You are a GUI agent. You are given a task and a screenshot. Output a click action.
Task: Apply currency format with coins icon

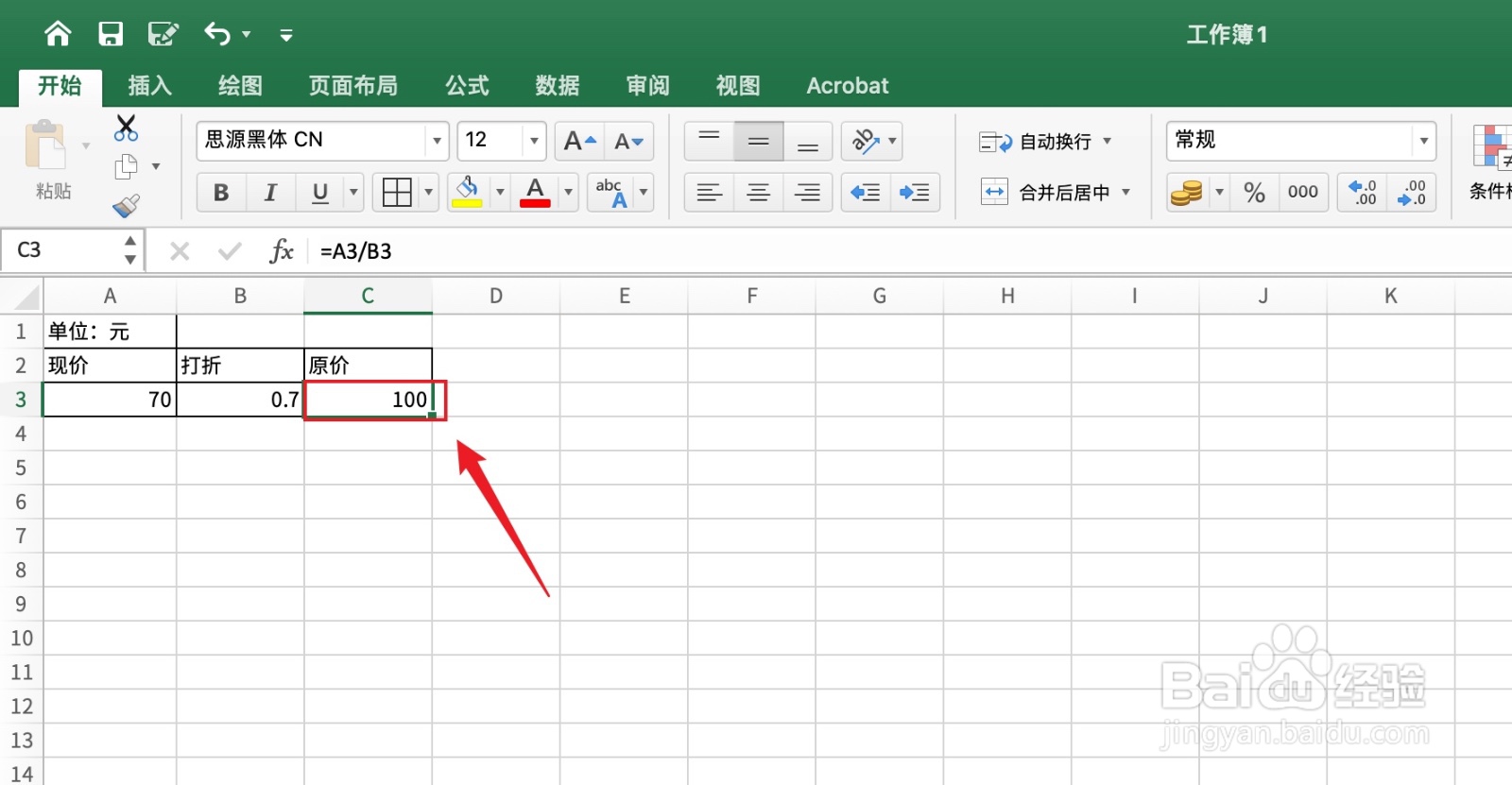coord(1187,193)
